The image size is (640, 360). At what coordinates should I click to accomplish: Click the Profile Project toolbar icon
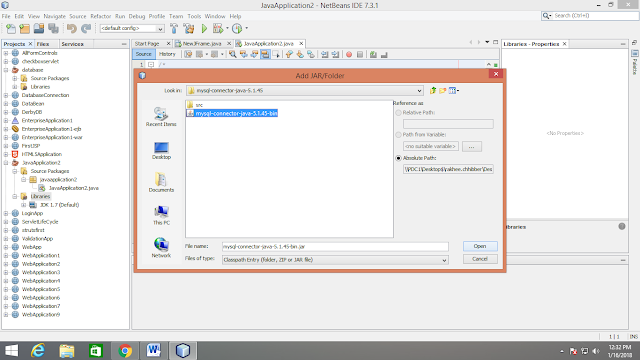point(237,29)
